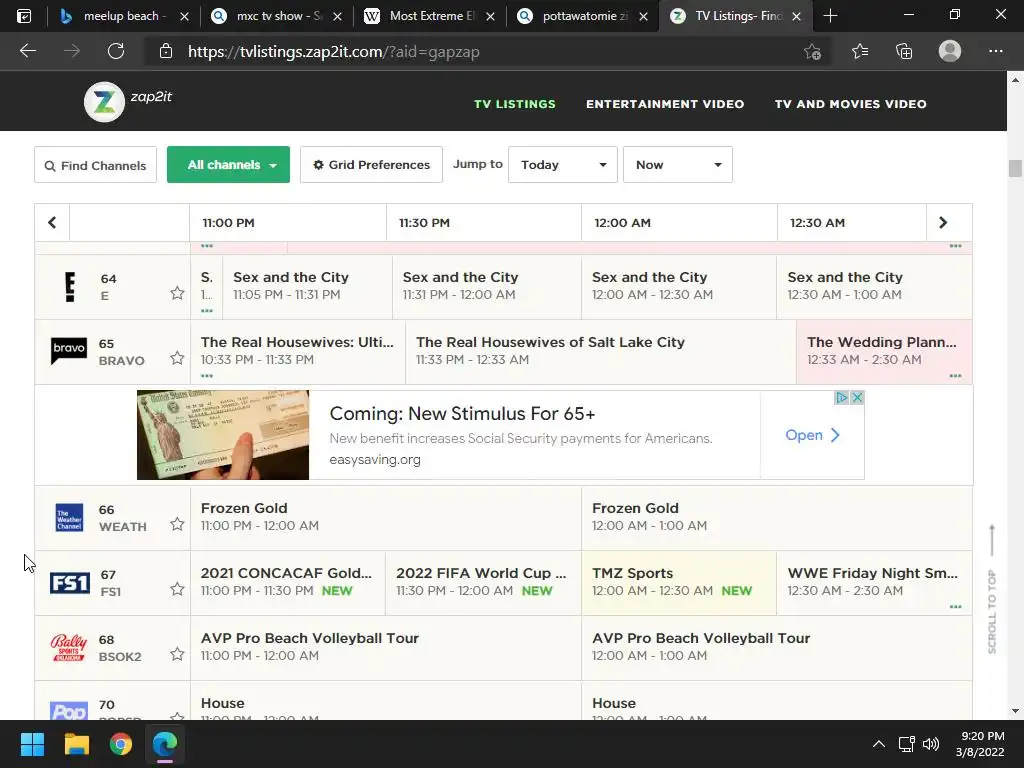This screenshot has width=1024, height=768.
Task: Click the AdChoices info icon
Action: [842, 397]
